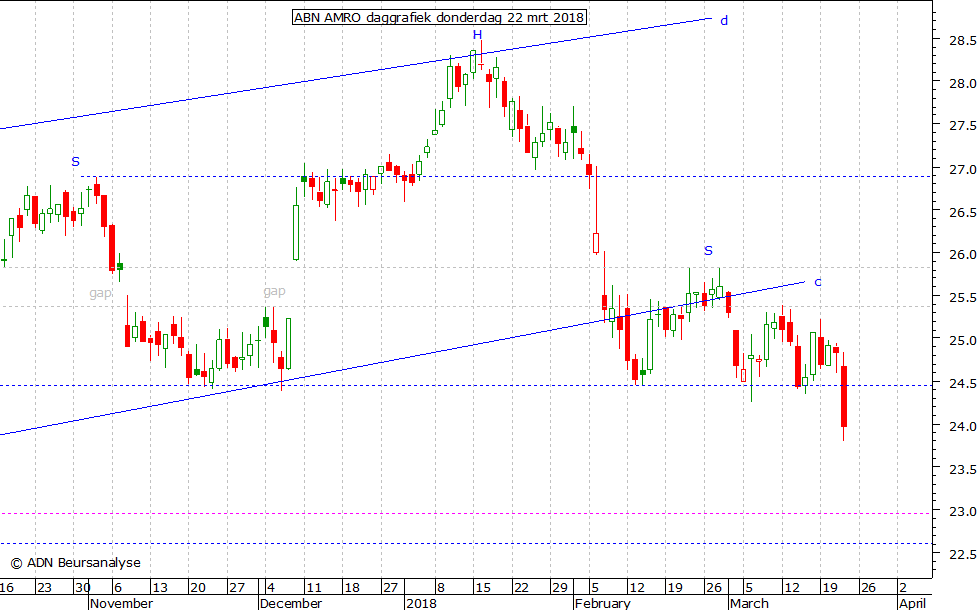The width and height of the screenshot is (980, 610).
Task: Select date tick 8 in January 2018
Action: coord(441,588)
